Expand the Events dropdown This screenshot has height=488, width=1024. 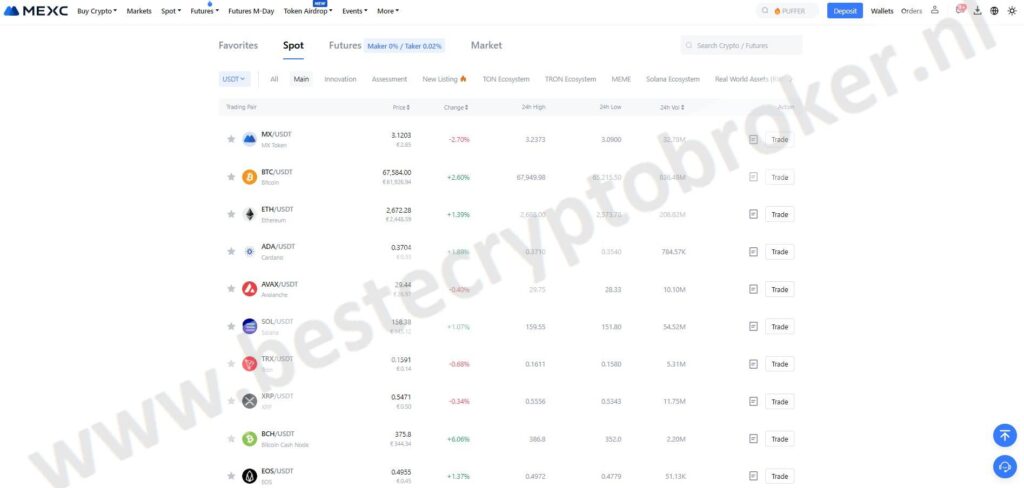pos(355,11)
